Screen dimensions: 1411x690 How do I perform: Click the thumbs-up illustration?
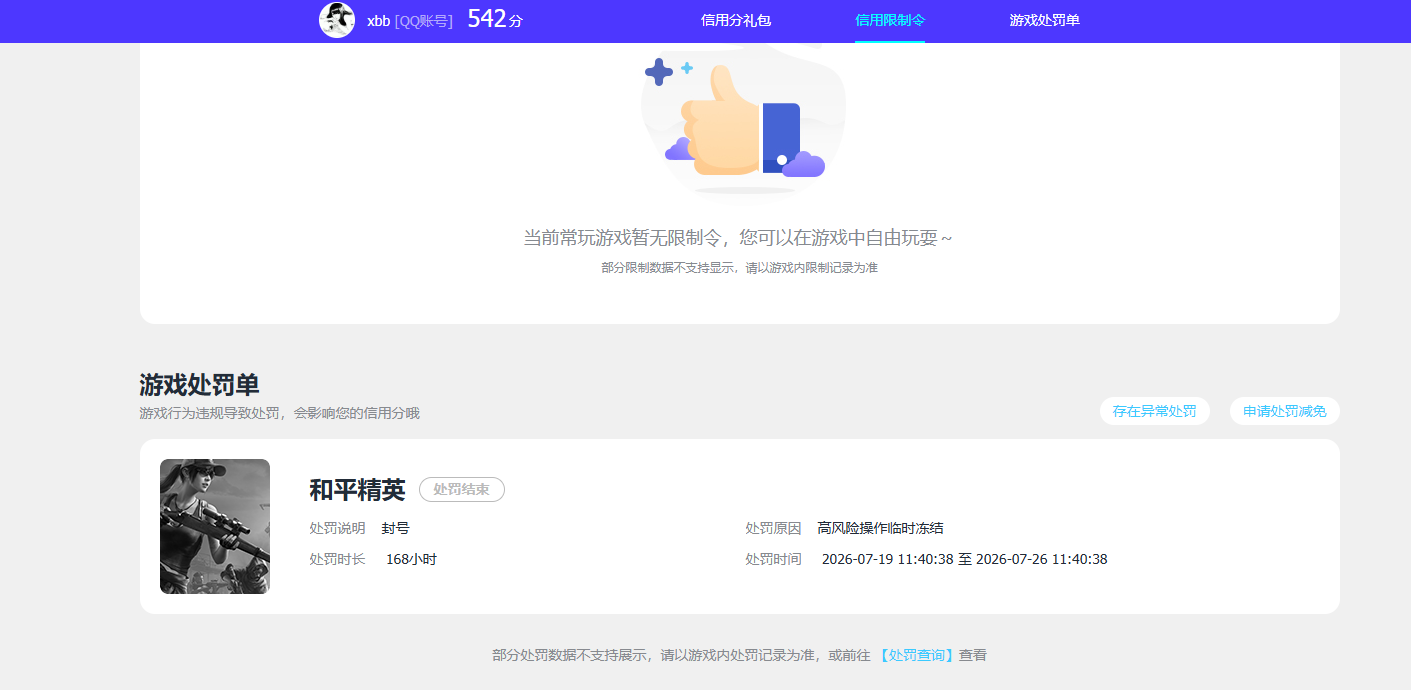[x=743, y=123]
